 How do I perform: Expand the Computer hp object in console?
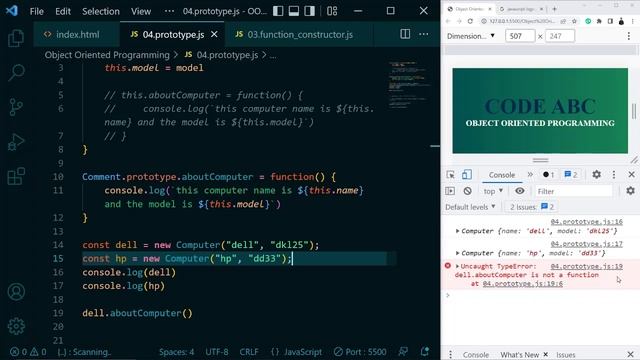pos(457,253)
